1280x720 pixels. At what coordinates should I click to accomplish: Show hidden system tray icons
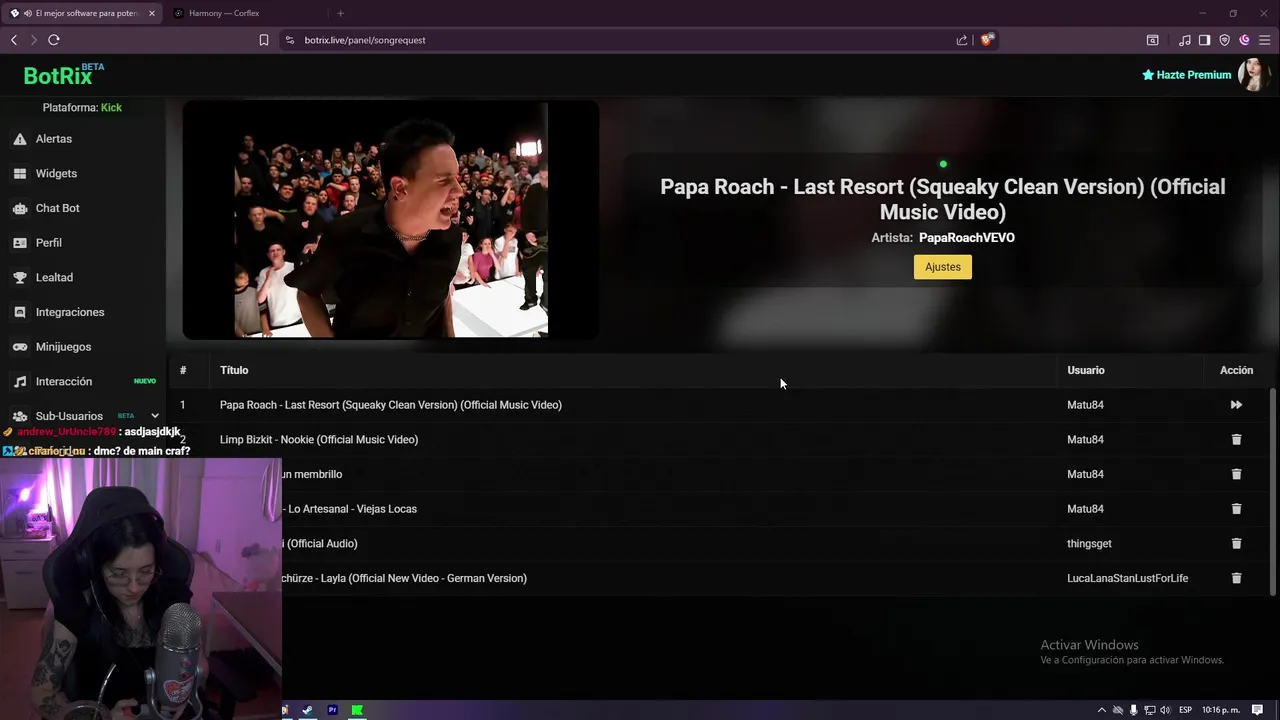pyautogui.click(x=1102, y=710)
